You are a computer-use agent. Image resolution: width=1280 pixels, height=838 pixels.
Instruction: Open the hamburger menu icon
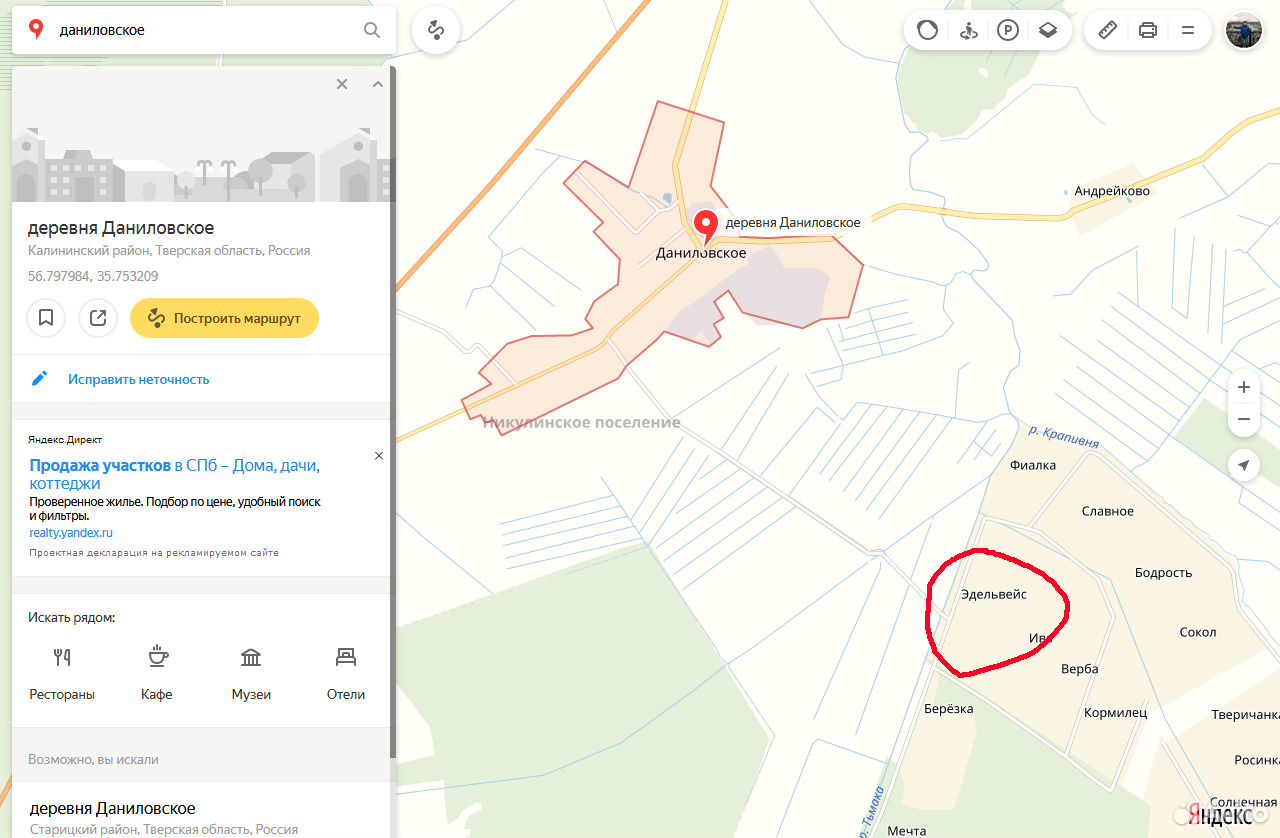pos(1188,30)
